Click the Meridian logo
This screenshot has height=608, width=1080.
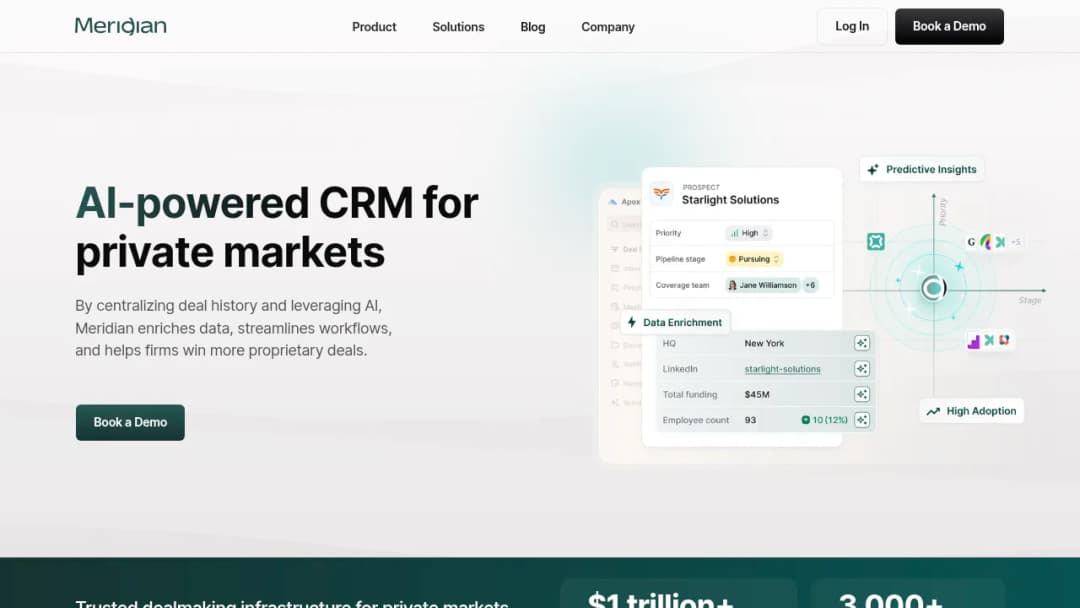coord(121,26)
